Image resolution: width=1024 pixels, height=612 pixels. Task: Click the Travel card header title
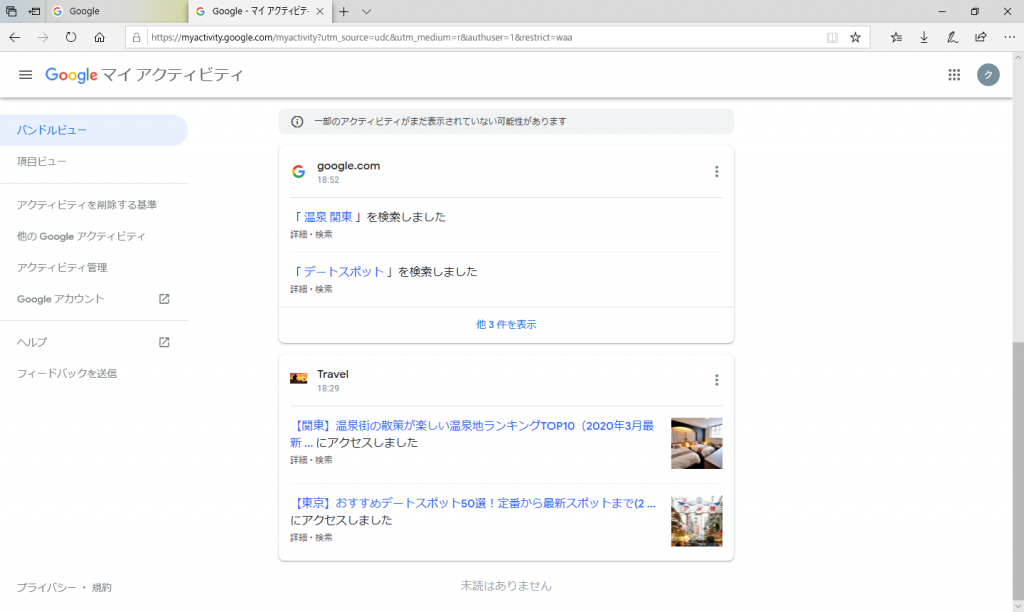332,374
